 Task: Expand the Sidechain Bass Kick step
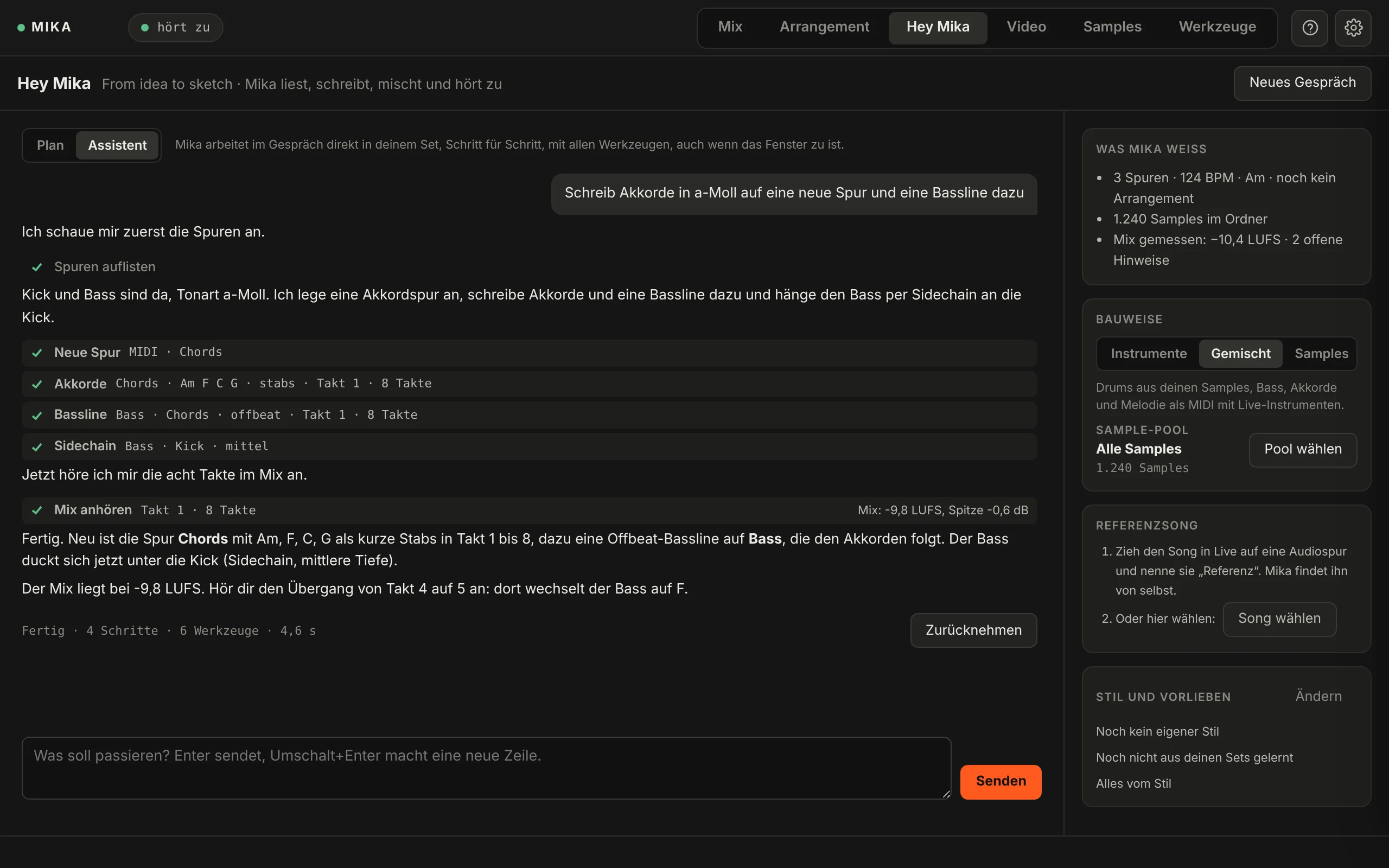point(529,446)
